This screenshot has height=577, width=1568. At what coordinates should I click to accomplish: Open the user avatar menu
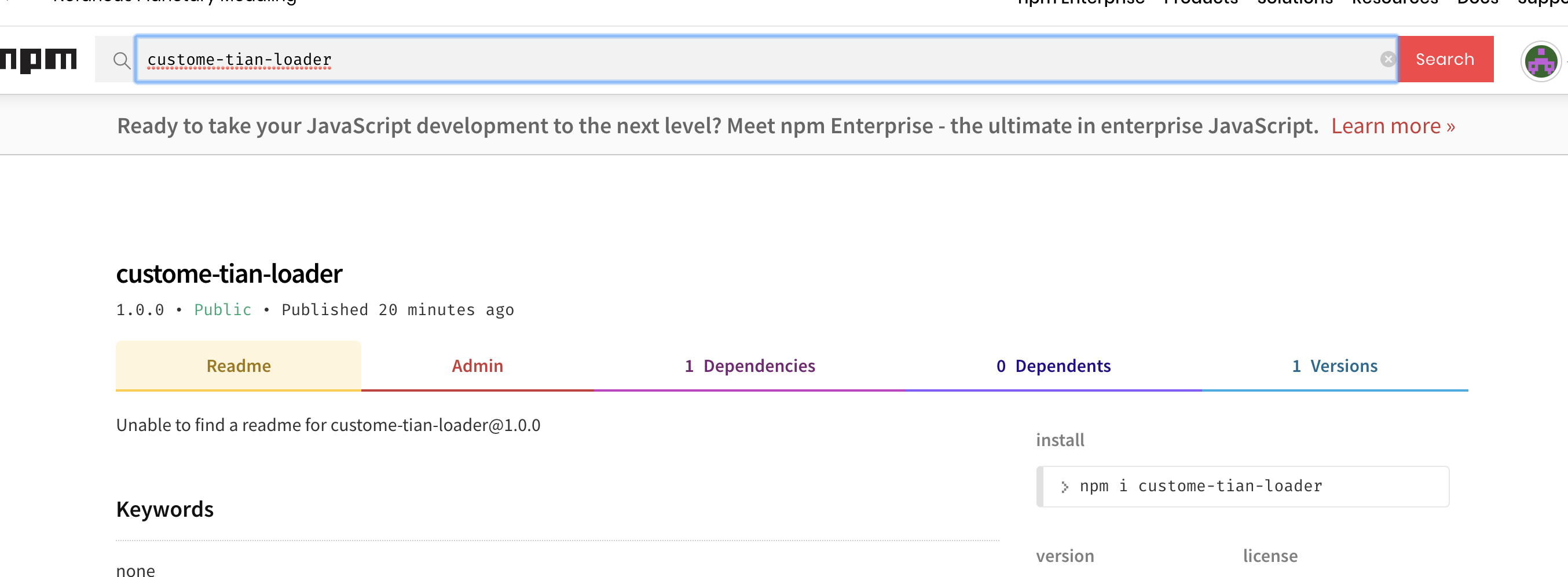(x=1541, y=61)
